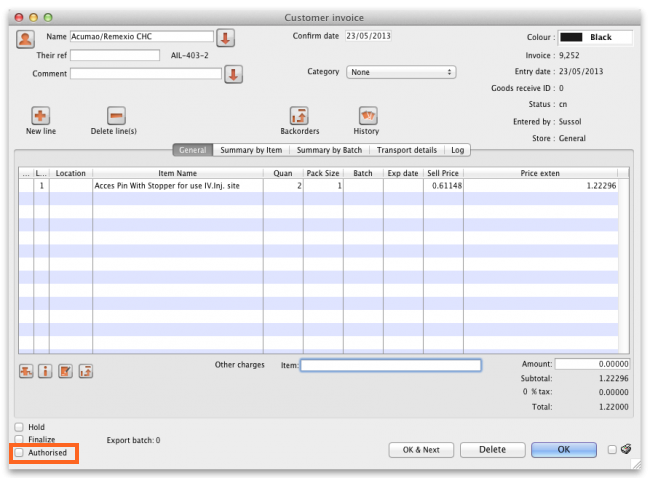This screenshot has height=478, width=650.
Task: Open the Category dropdown
Action: 401,72
